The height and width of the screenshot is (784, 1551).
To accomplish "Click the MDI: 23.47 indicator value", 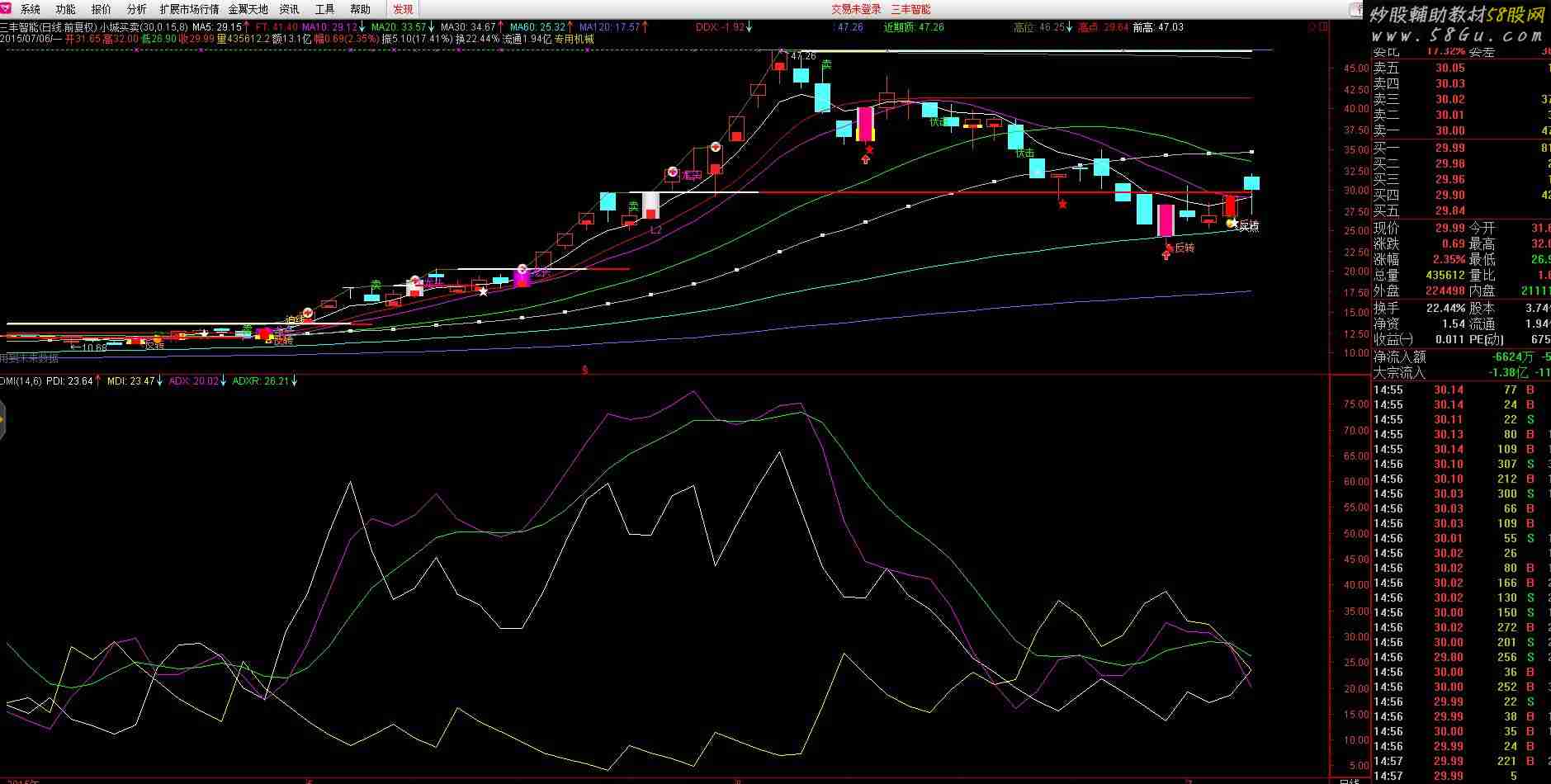I will tap(131, 381).
